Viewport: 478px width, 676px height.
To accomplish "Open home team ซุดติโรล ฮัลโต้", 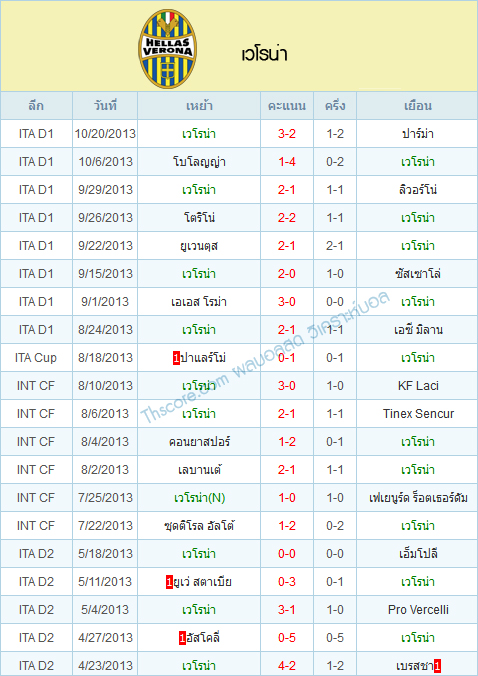I will pyautogui.click(x=199, y=526).
